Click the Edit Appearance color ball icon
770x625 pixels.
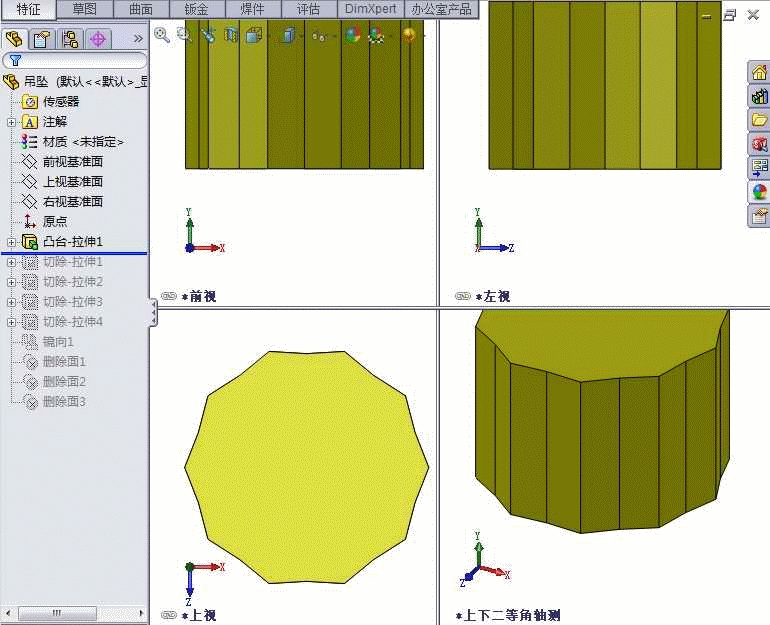pyautogui.click(x=352, y=35)
